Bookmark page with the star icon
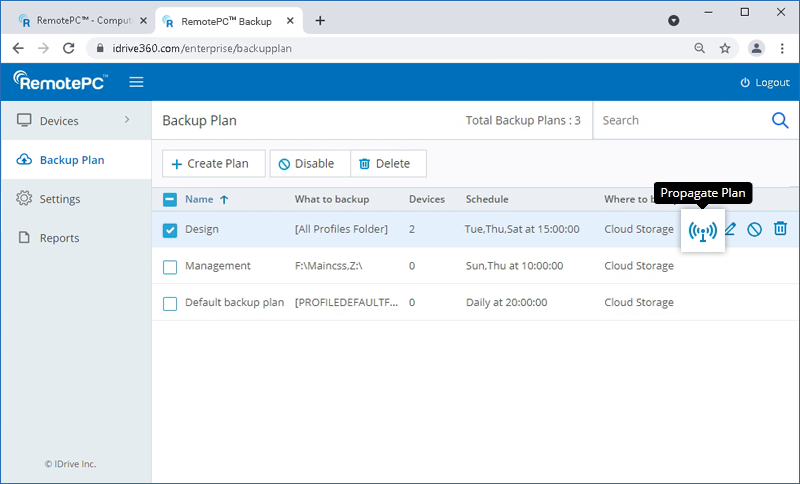The height and width of the screenshot is (484, 800). pyautogui.click(x=725, y=48)
